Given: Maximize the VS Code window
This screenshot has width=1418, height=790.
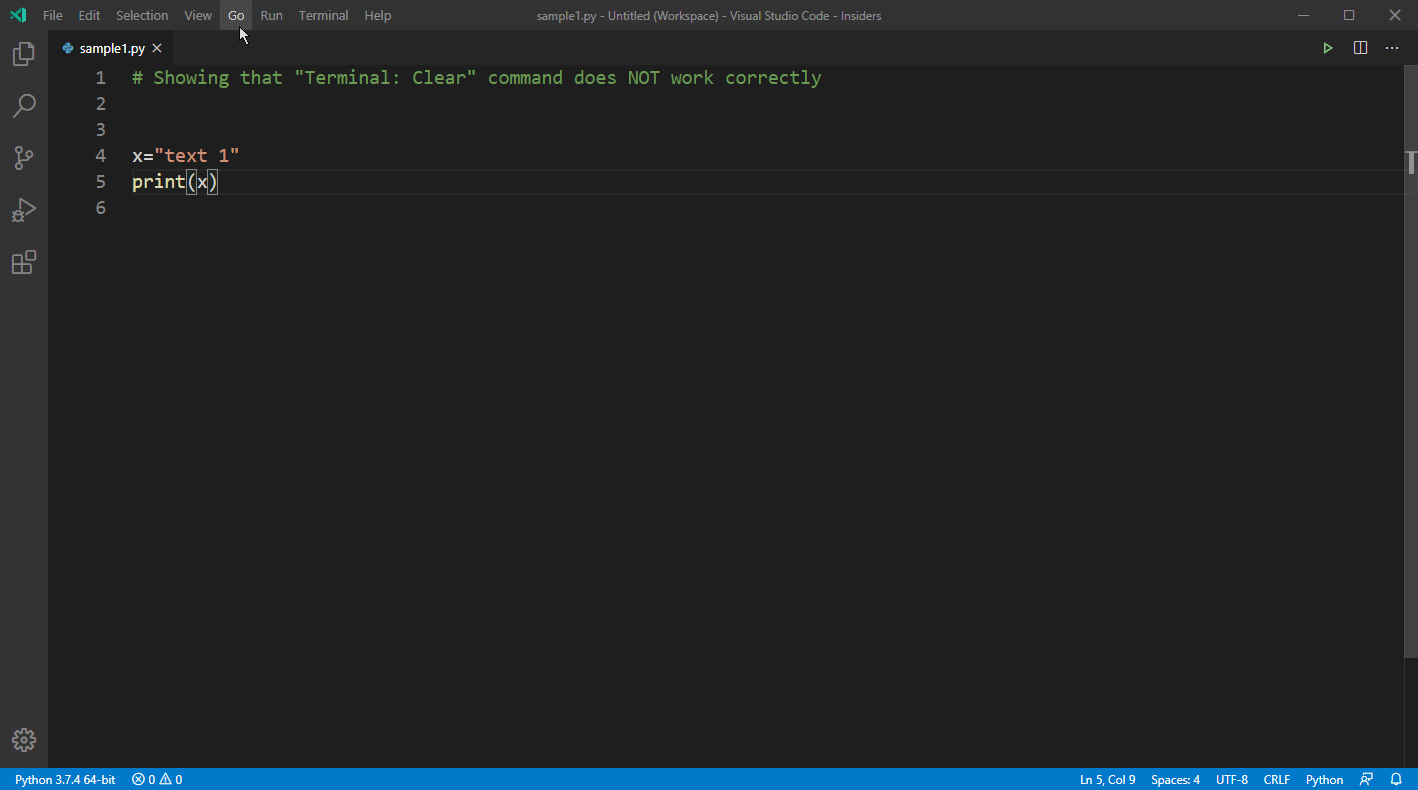Looking at the screenshot, I should pos(1349,15).
